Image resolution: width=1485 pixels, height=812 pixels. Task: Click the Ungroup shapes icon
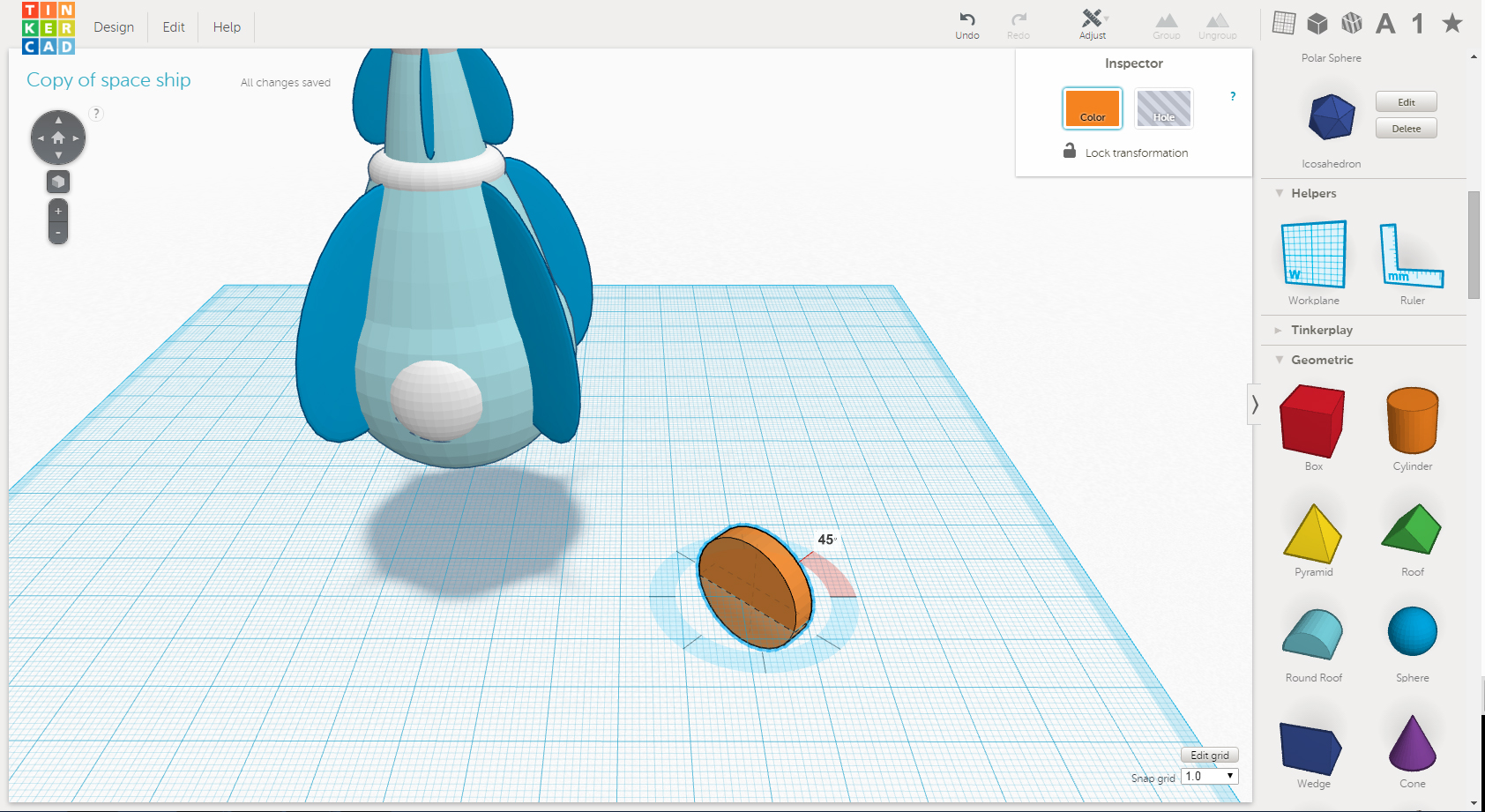coord(1218,25)
